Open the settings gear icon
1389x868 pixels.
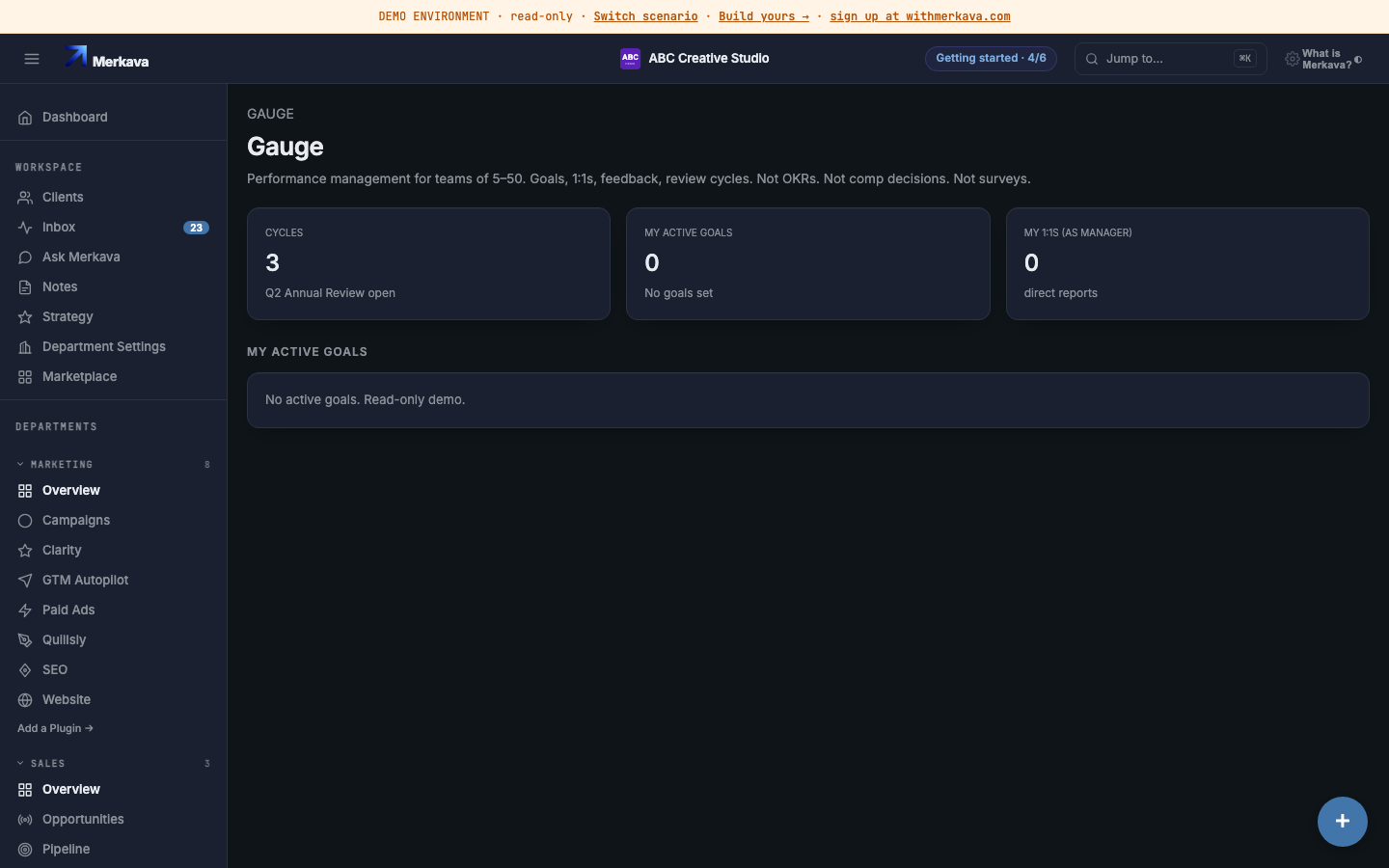[1292, 60]
